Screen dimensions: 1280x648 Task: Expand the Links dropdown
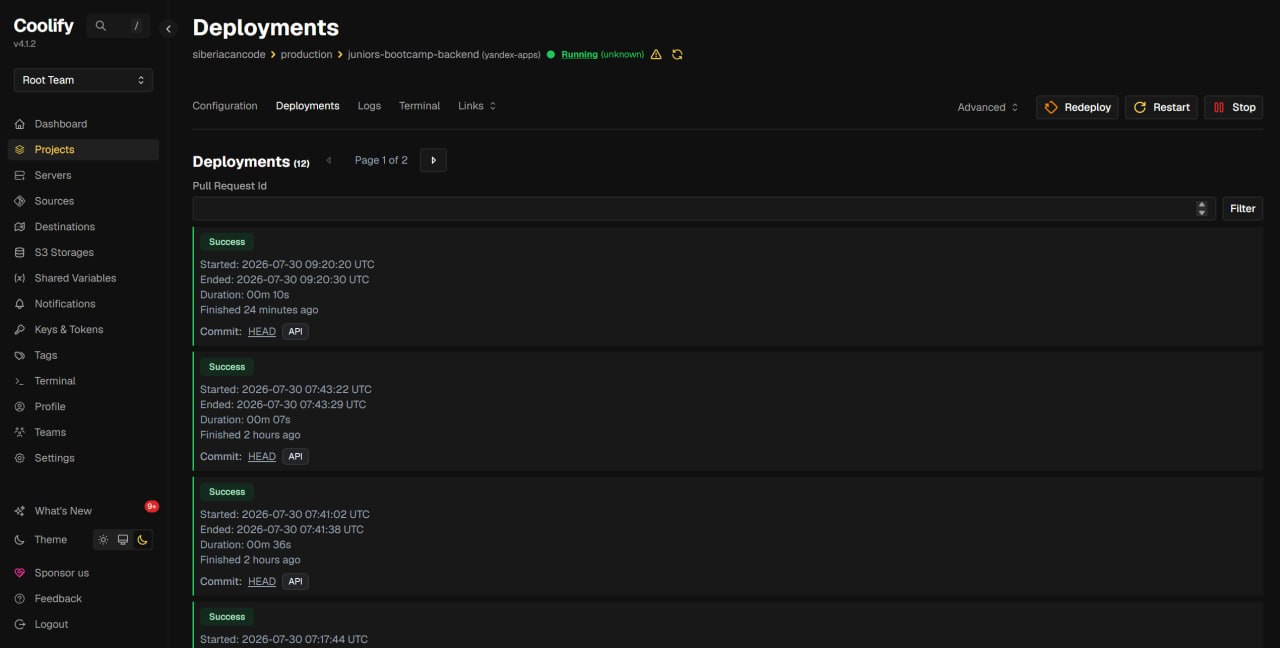(x=477, y=106)
